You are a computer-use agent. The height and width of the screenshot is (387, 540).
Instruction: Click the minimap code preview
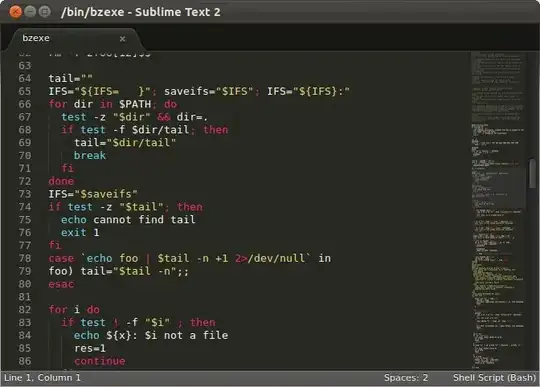coord(497,210)
